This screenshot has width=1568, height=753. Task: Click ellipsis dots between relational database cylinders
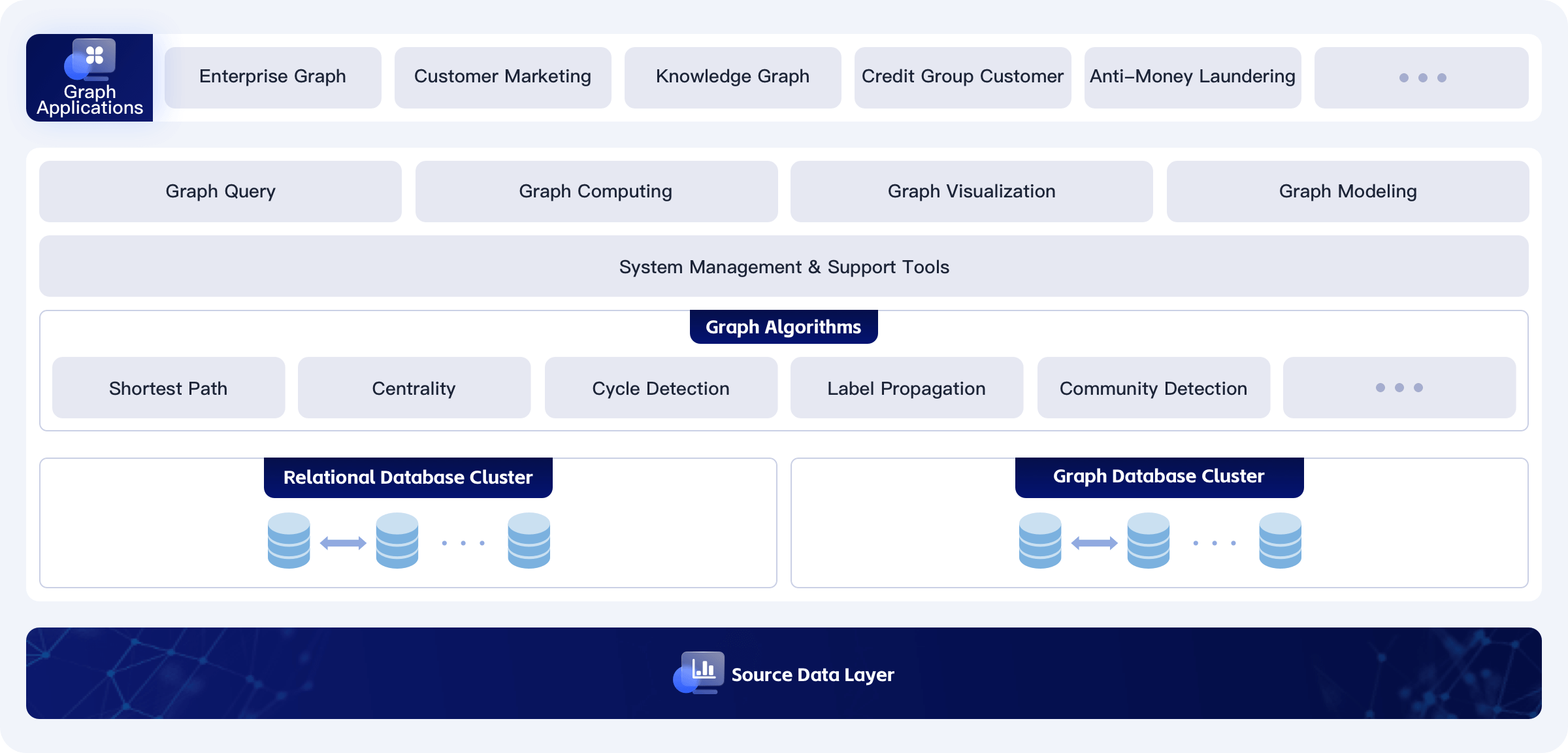463,543
